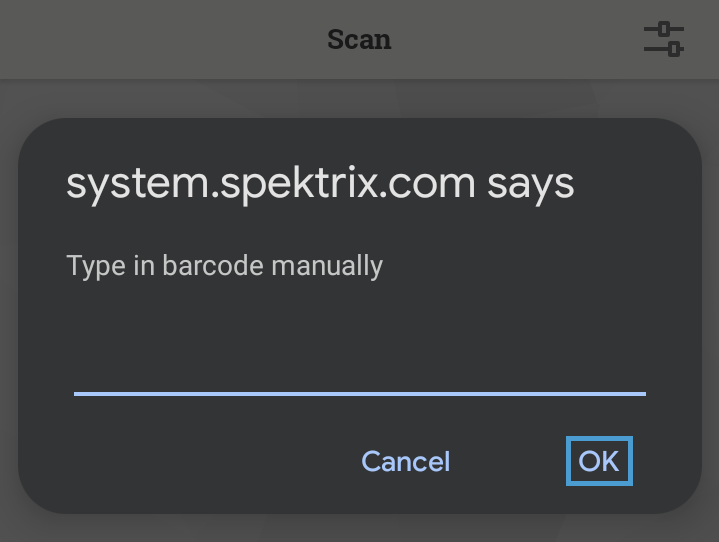Click the Scan page title
719x542 pixels.
point(359,40)
